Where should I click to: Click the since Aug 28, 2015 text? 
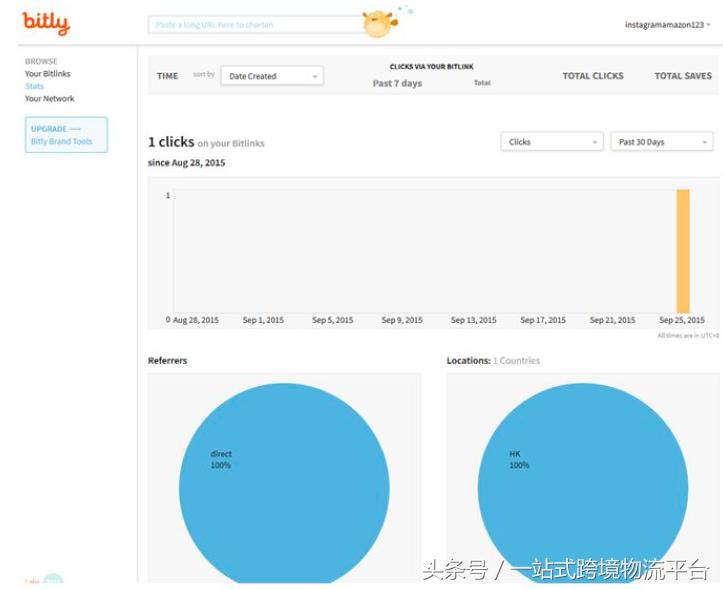point(186,163)
